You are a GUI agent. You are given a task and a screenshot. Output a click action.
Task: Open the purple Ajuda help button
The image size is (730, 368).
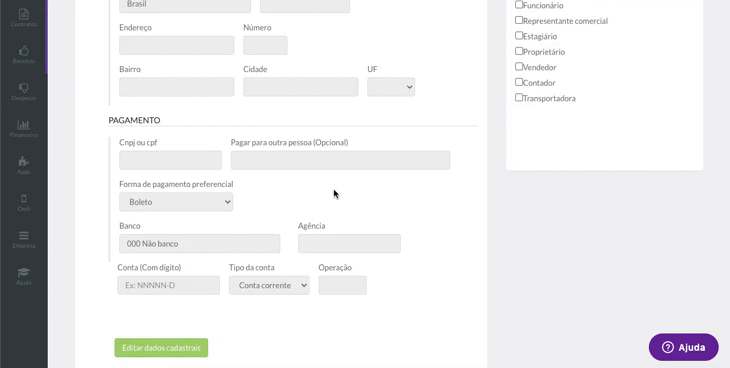point(683,347)
